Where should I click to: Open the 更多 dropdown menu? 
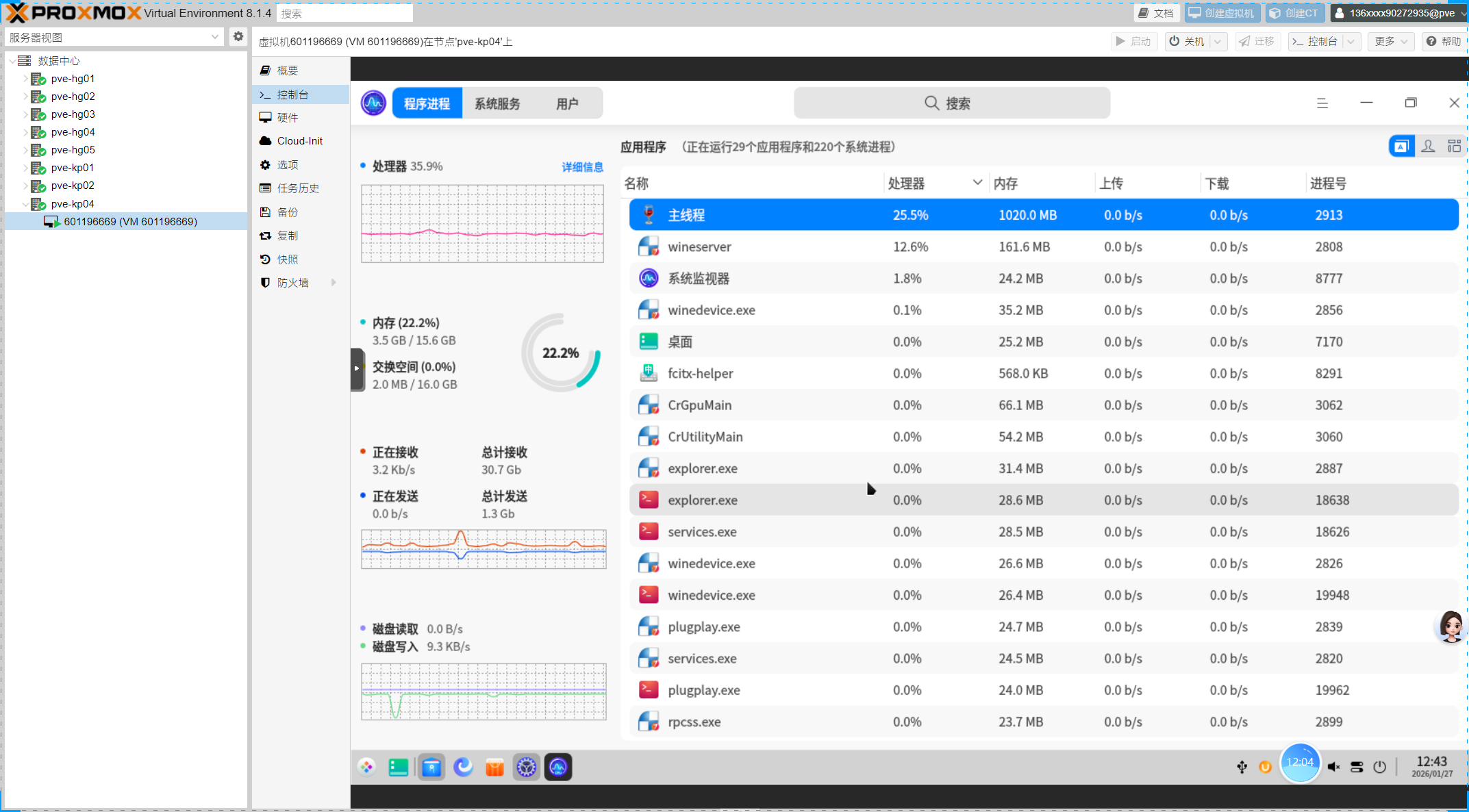[1391, 42]
